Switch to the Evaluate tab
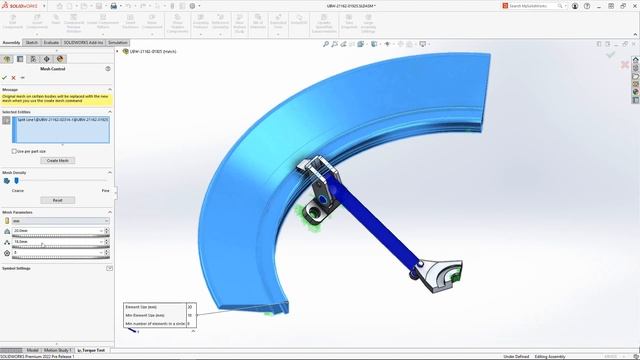Image resolution: width=640 pixels, height=360 pixels. pos(51,42)
